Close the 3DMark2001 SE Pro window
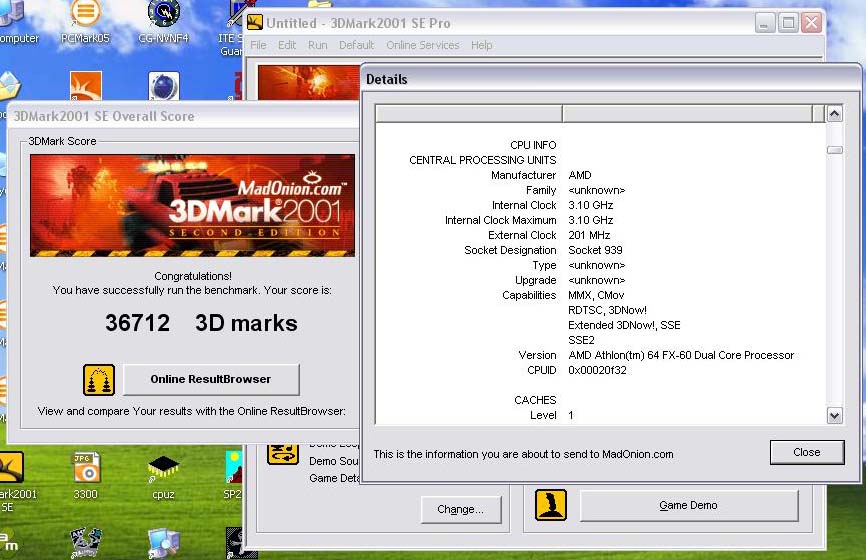 coord(811,23)
